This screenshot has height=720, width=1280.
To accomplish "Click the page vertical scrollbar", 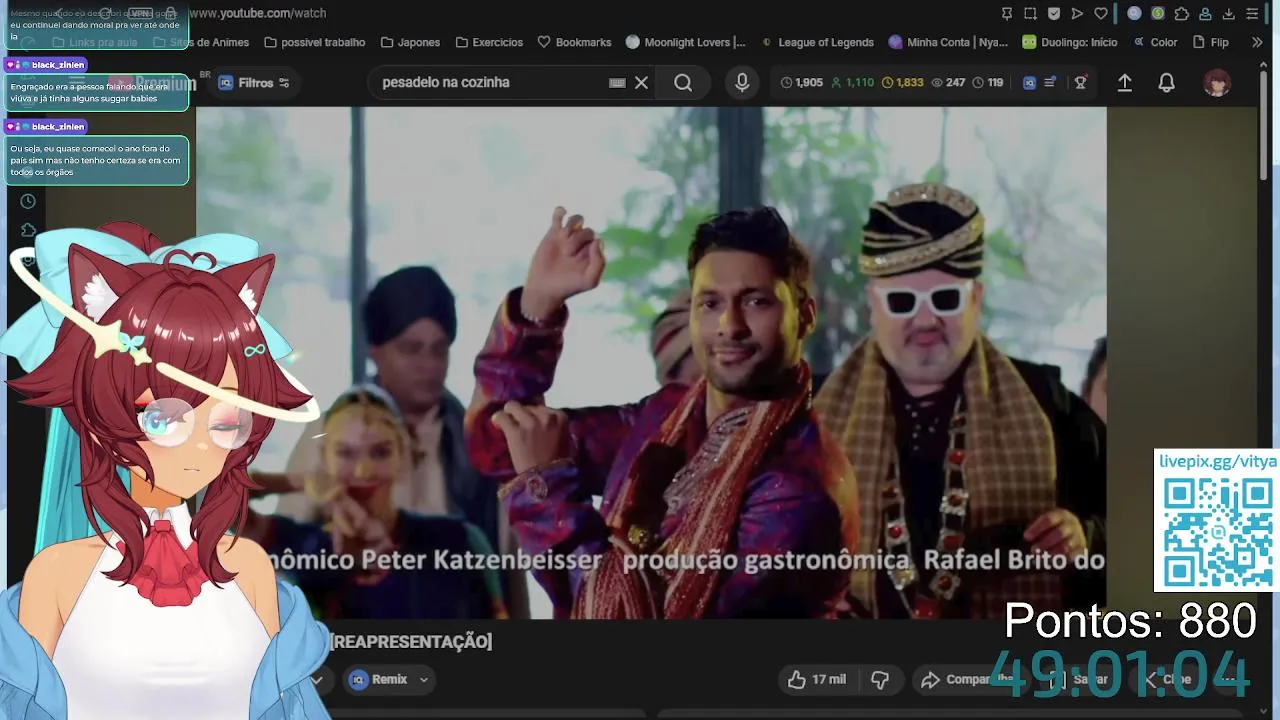I will (1265, 127).
